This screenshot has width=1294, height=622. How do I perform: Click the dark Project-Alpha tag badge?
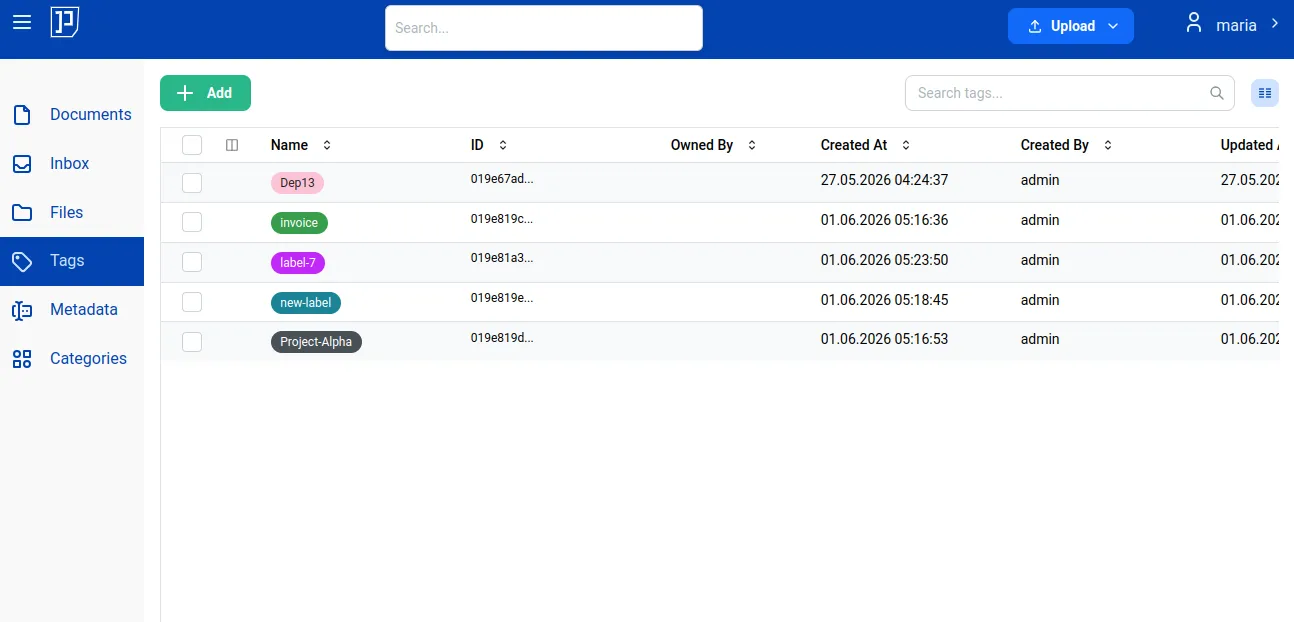coord(316,342)
